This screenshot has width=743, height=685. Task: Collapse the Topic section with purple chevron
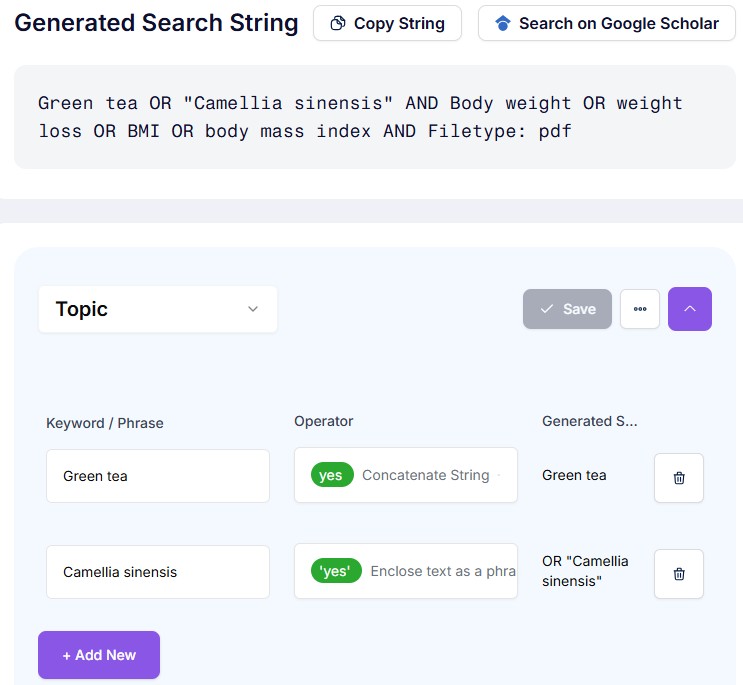click(x=690, y=309)
